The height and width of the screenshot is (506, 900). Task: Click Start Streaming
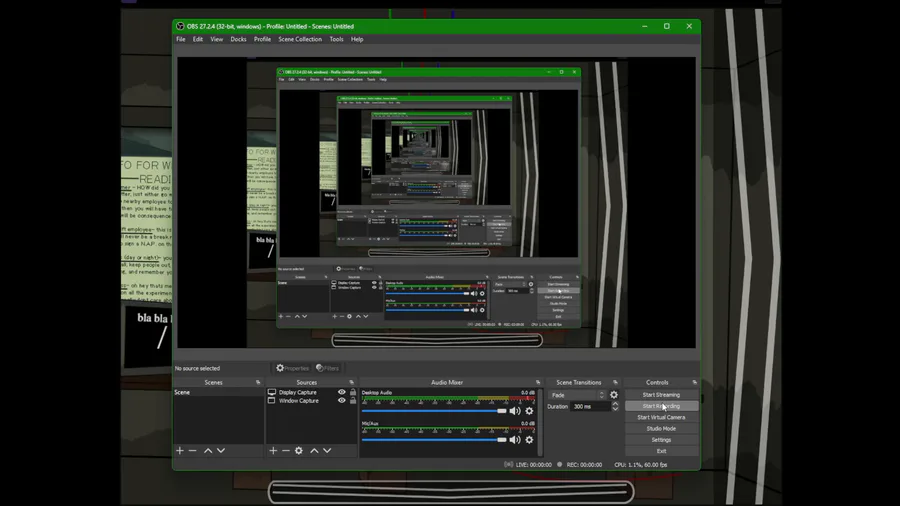tap(661, 395)
